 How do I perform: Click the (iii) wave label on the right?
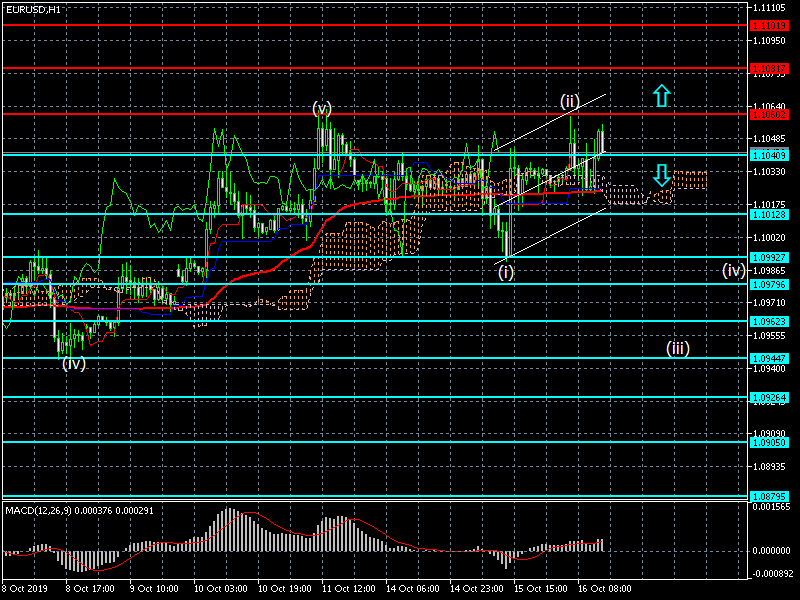coord(678,348)
